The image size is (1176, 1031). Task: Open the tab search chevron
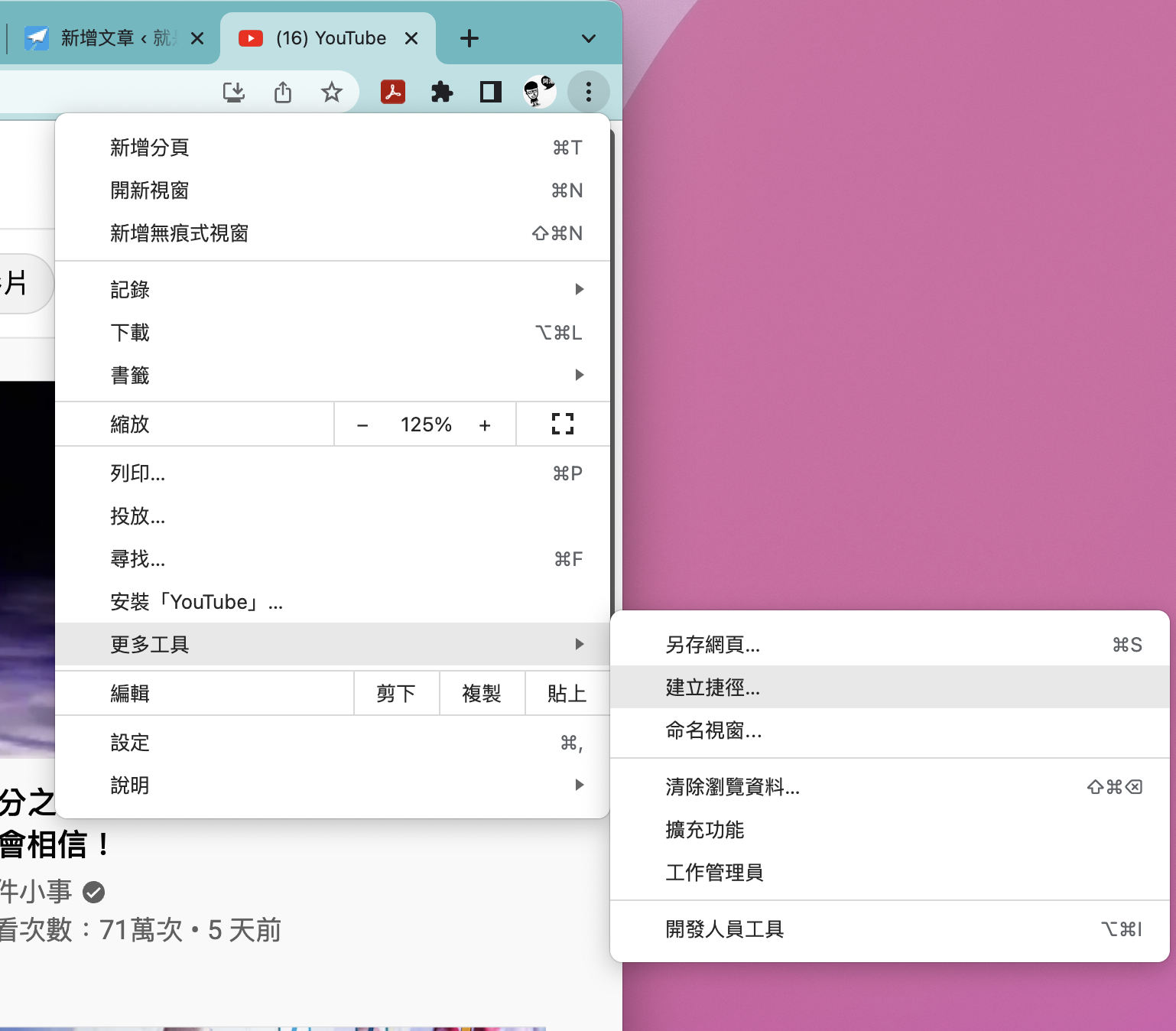coord(589,38)
